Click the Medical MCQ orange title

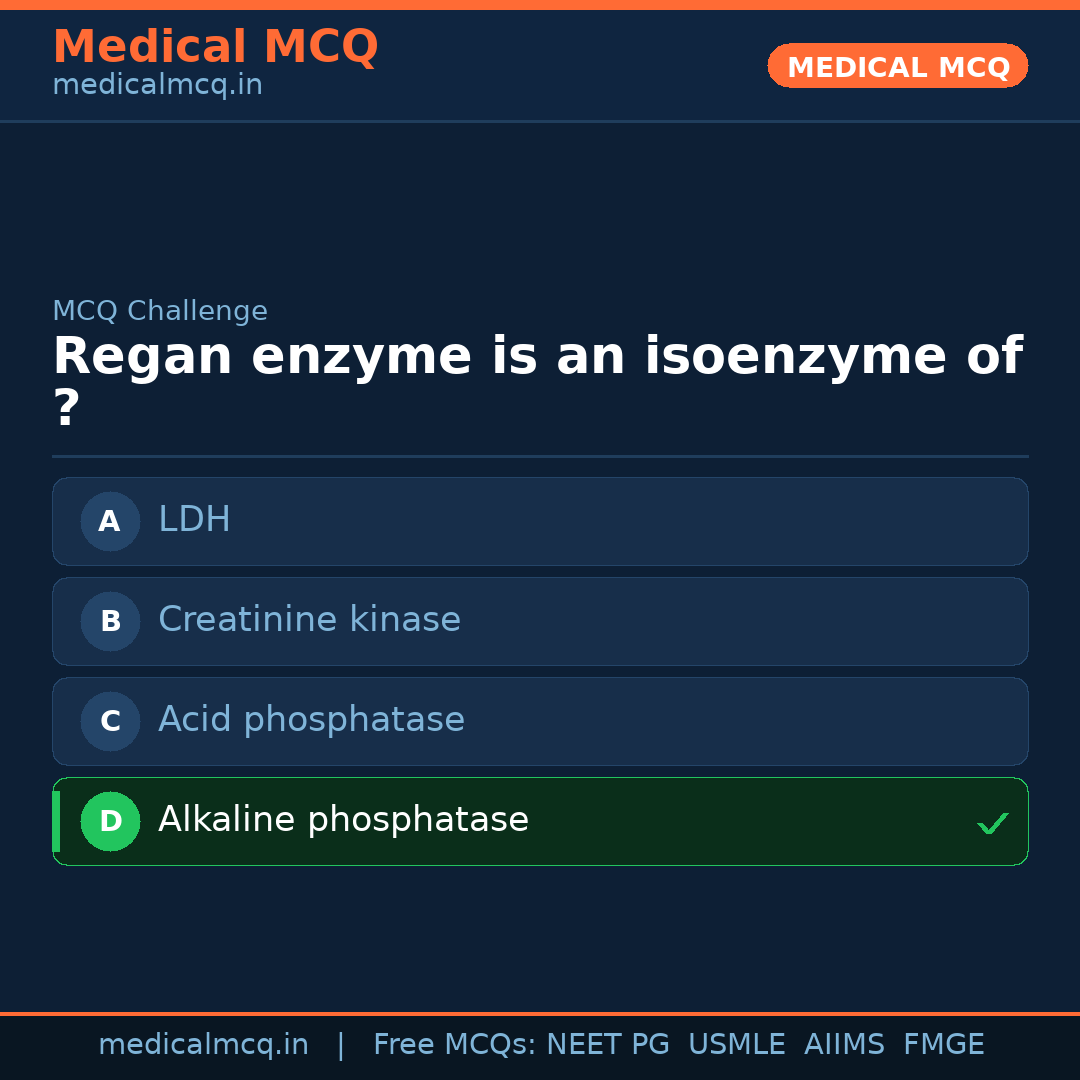215,47
